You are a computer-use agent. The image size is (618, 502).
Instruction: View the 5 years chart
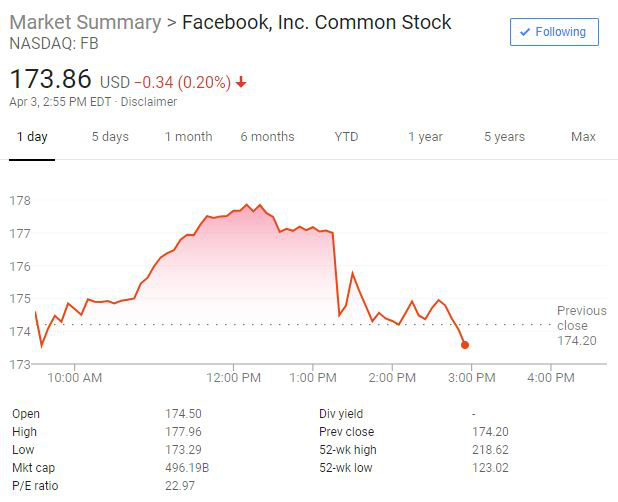click(x=504, y=137)
